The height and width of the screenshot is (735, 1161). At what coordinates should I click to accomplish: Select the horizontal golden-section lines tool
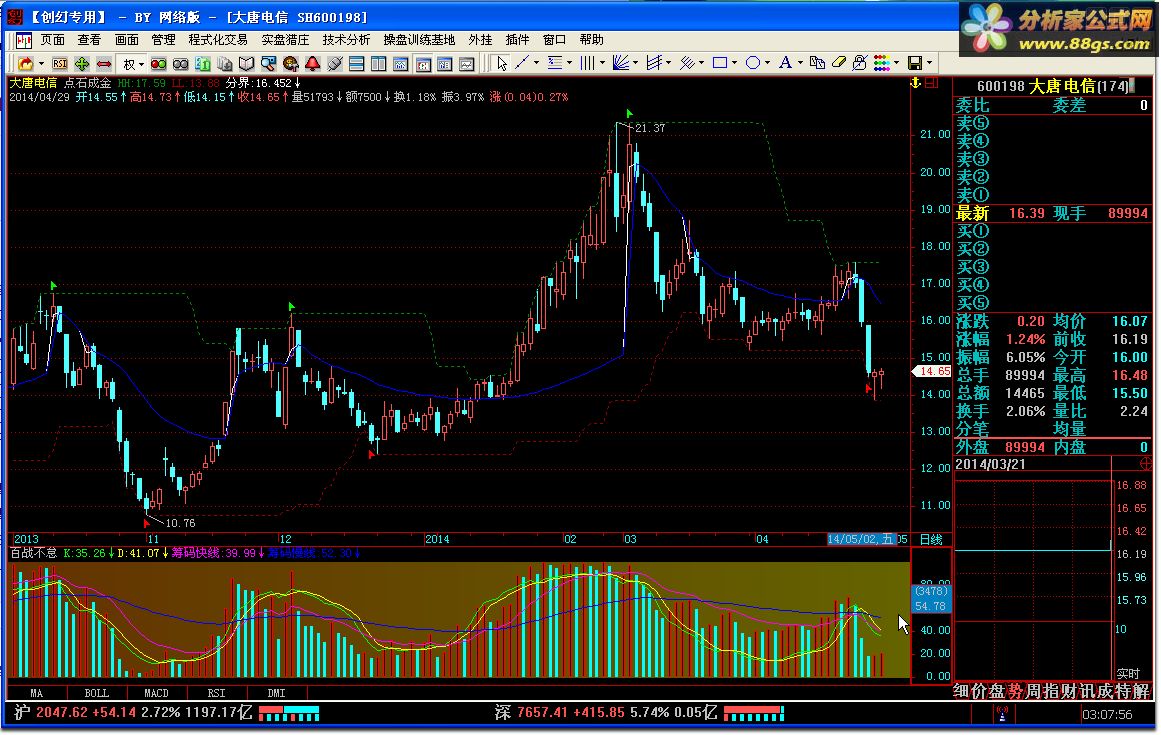(x=555, y=63)
